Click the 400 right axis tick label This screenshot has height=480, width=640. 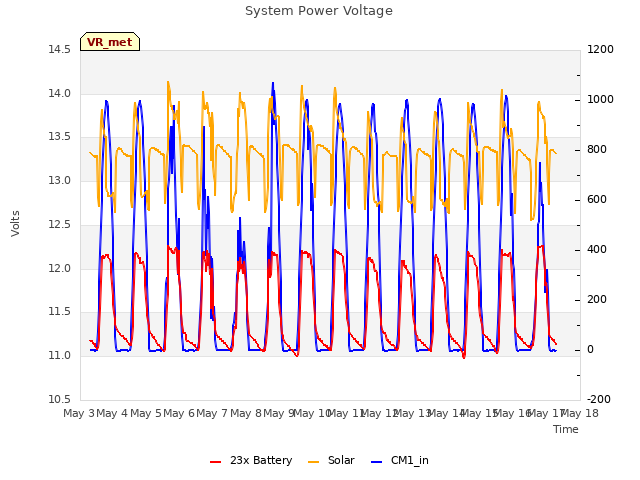[x=597, y=249]
